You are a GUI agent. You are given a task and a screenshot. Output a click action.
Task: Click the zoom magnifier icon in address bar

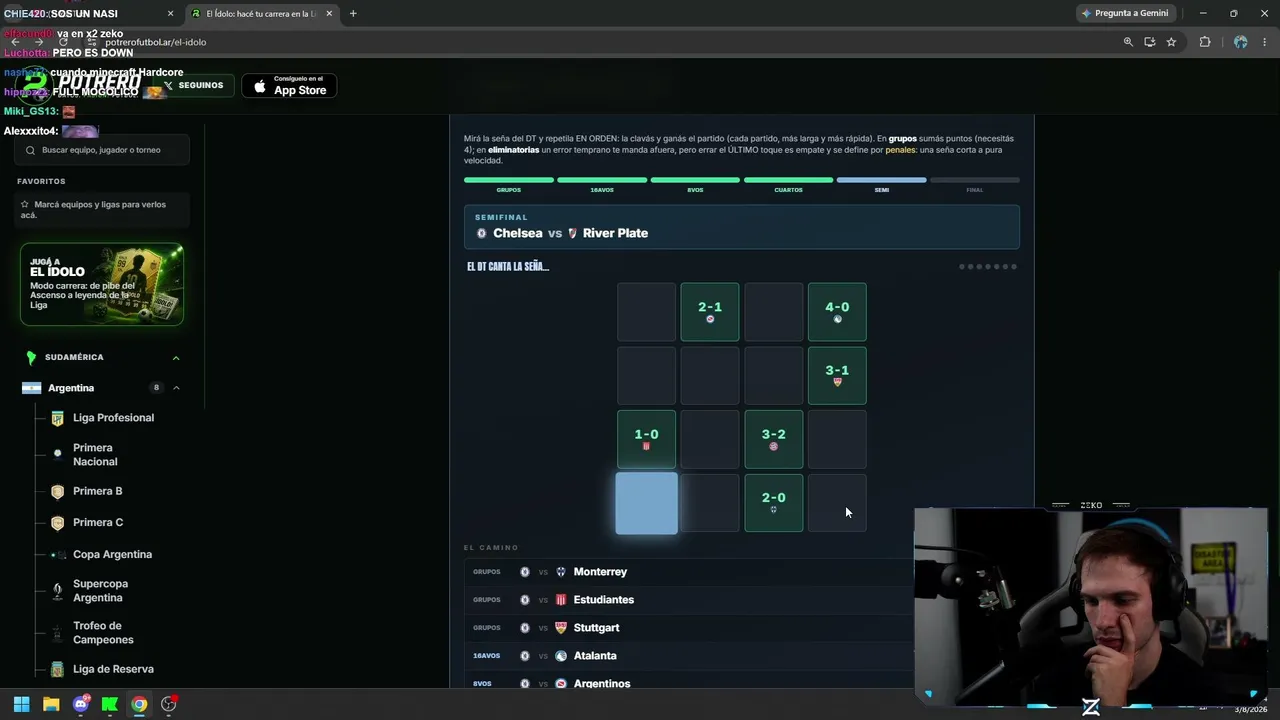[x=1128, y=42]
